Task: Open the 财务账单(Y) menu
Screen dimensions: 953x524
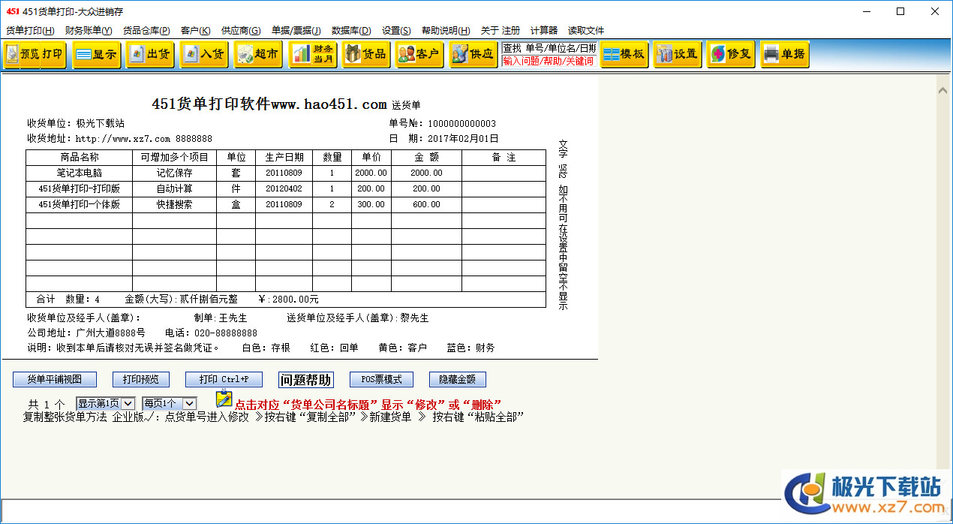Action: pos(89,30)
